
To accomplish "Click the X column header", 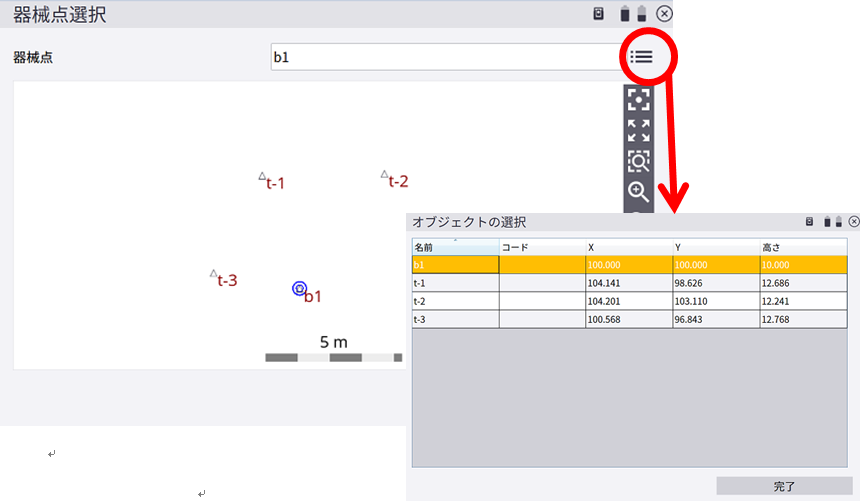I will (628, 247).
